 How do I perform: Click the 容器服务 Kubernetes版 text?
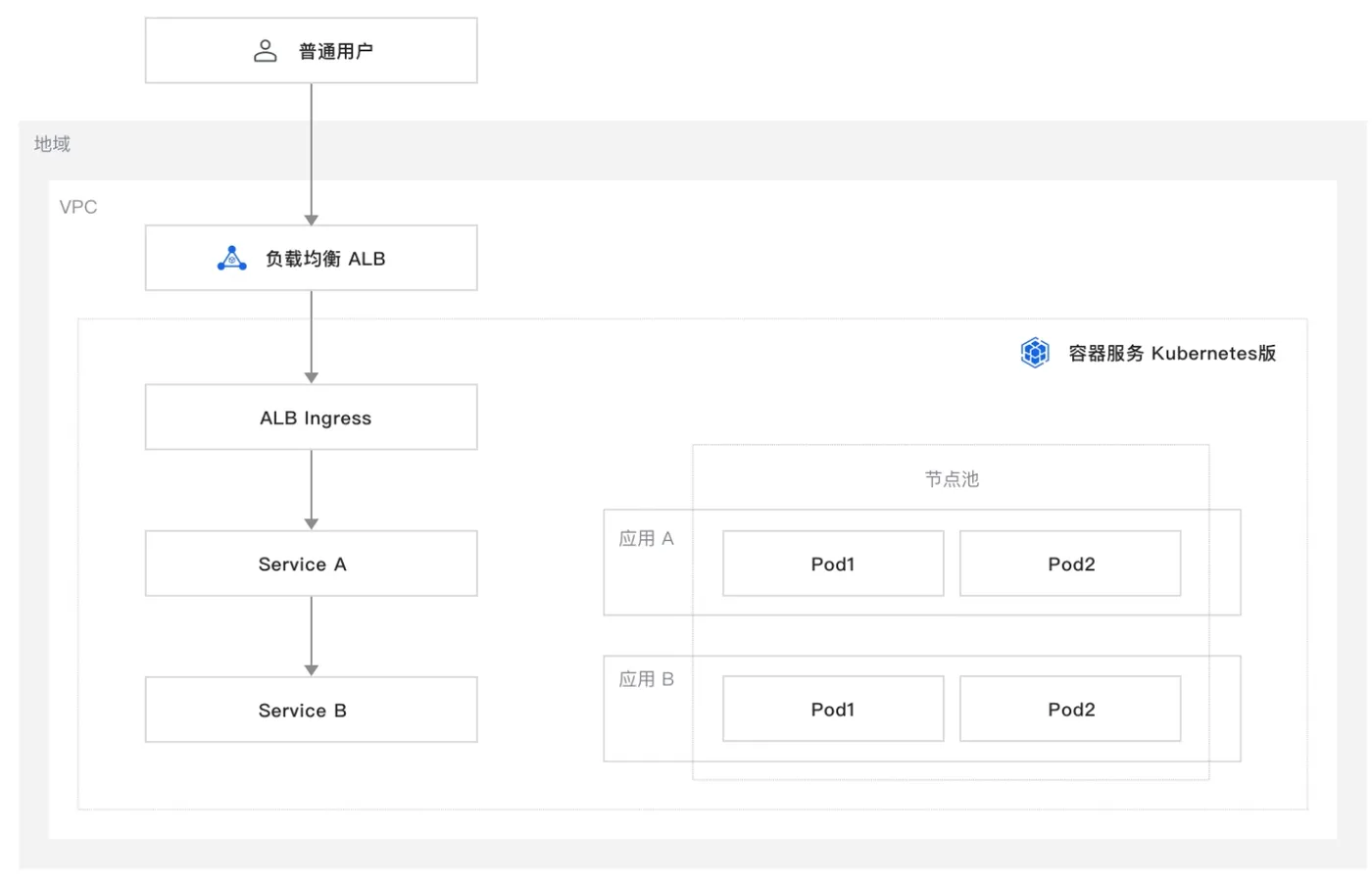tap(1172, 353)
